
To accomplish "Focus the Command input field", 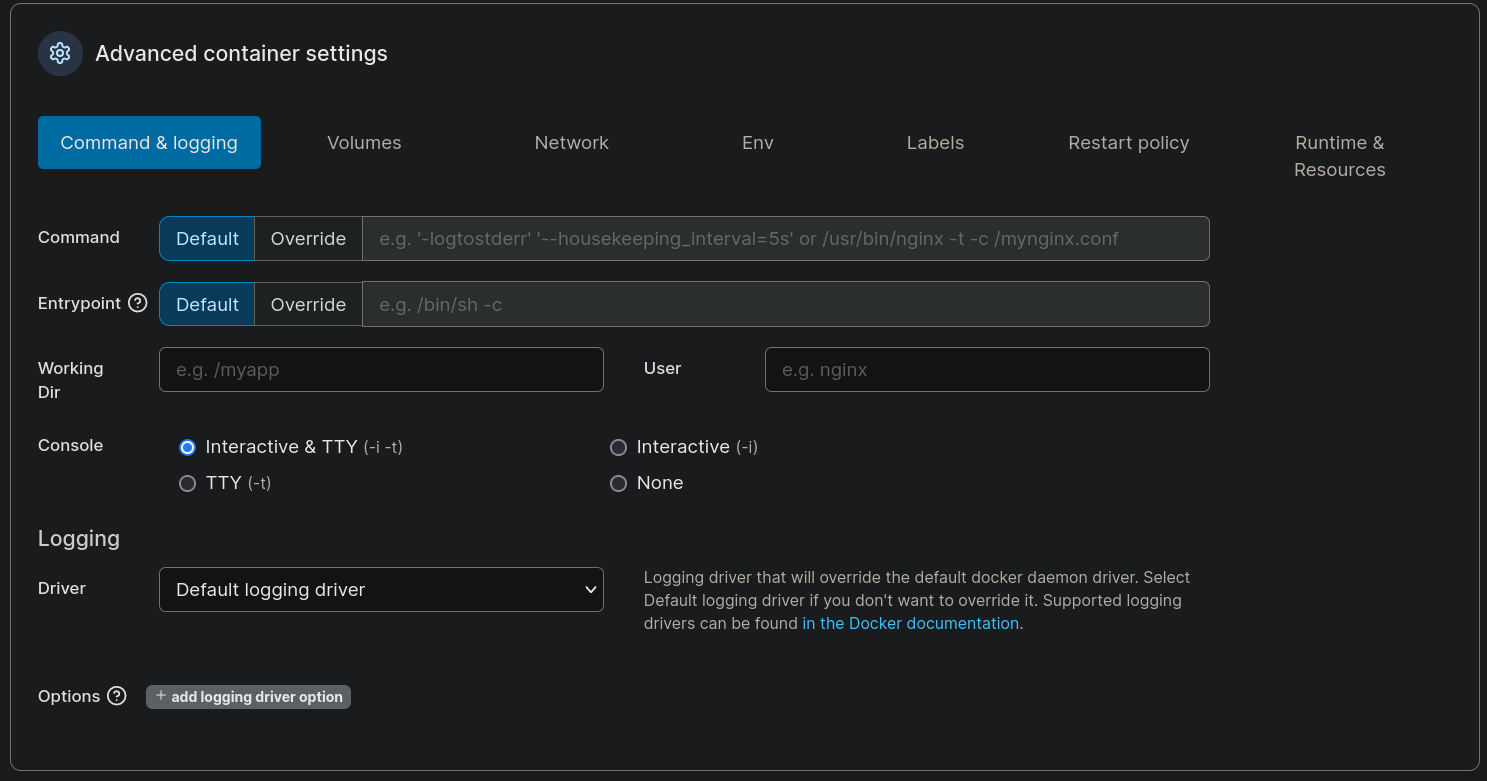I will click(x=785, y=239).
